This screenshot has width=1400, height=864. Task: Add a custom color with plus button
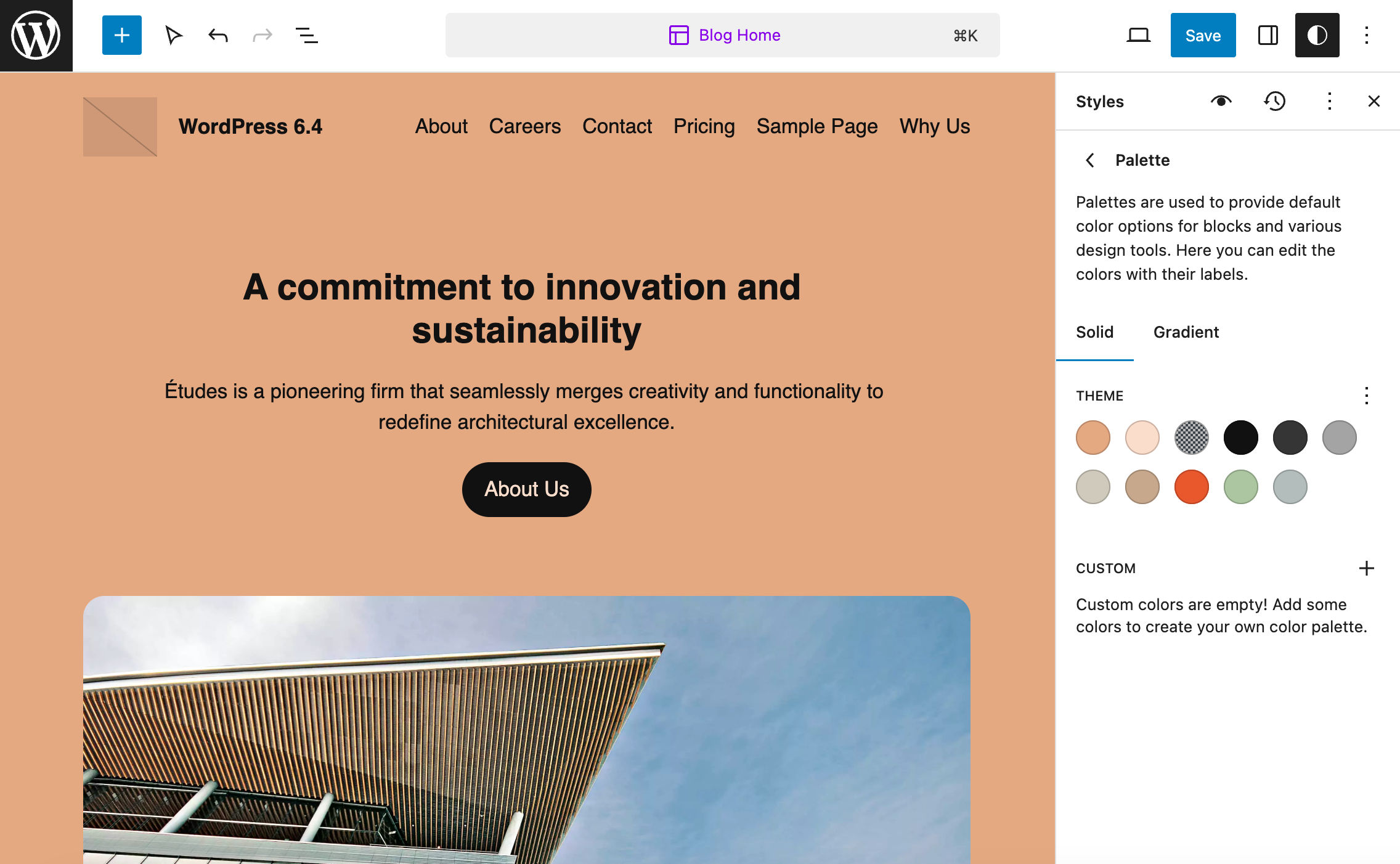pyautogui.click(x=1364, y=568)
